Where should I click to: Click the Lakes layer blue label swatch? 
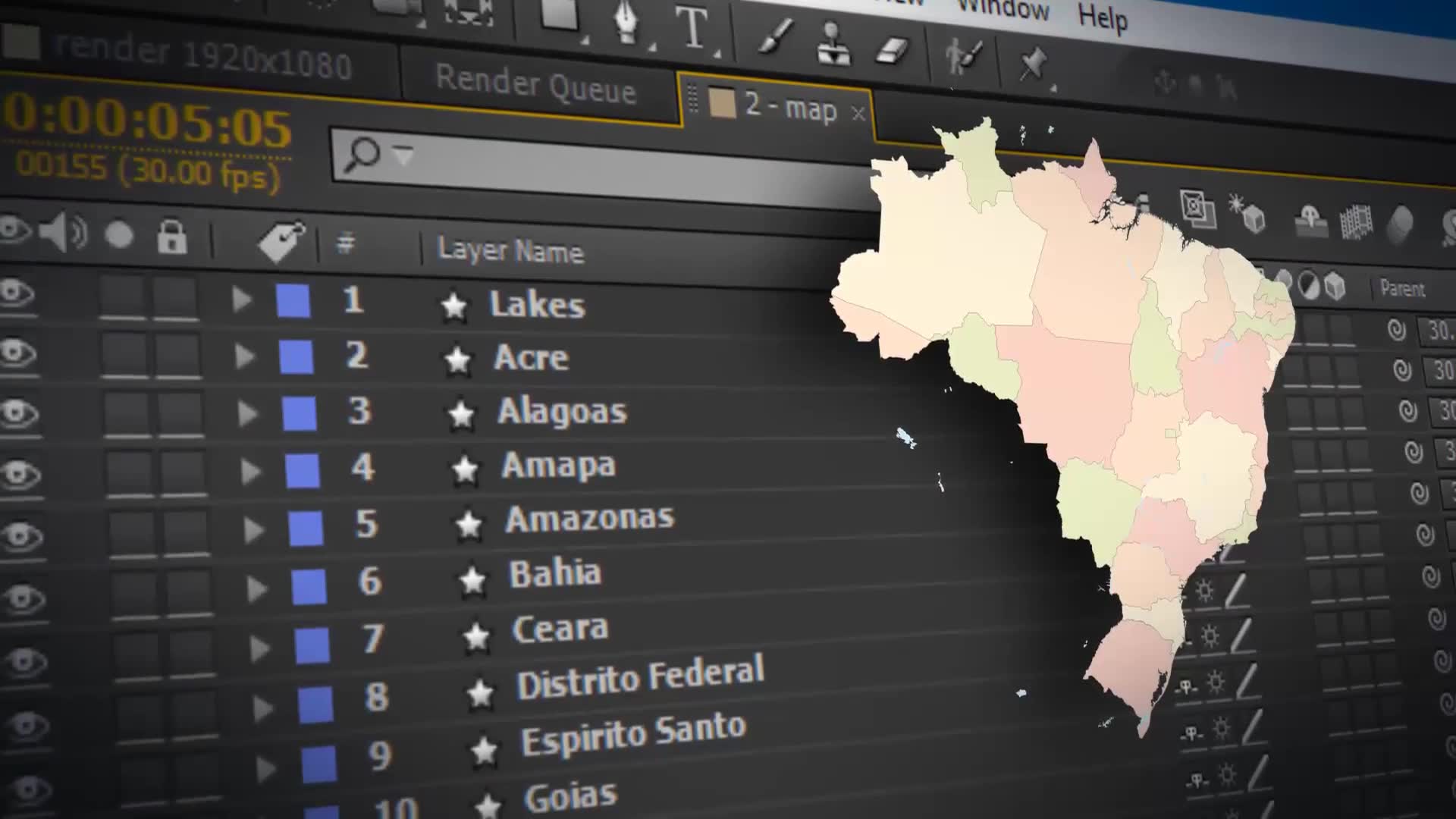(293, 301)
